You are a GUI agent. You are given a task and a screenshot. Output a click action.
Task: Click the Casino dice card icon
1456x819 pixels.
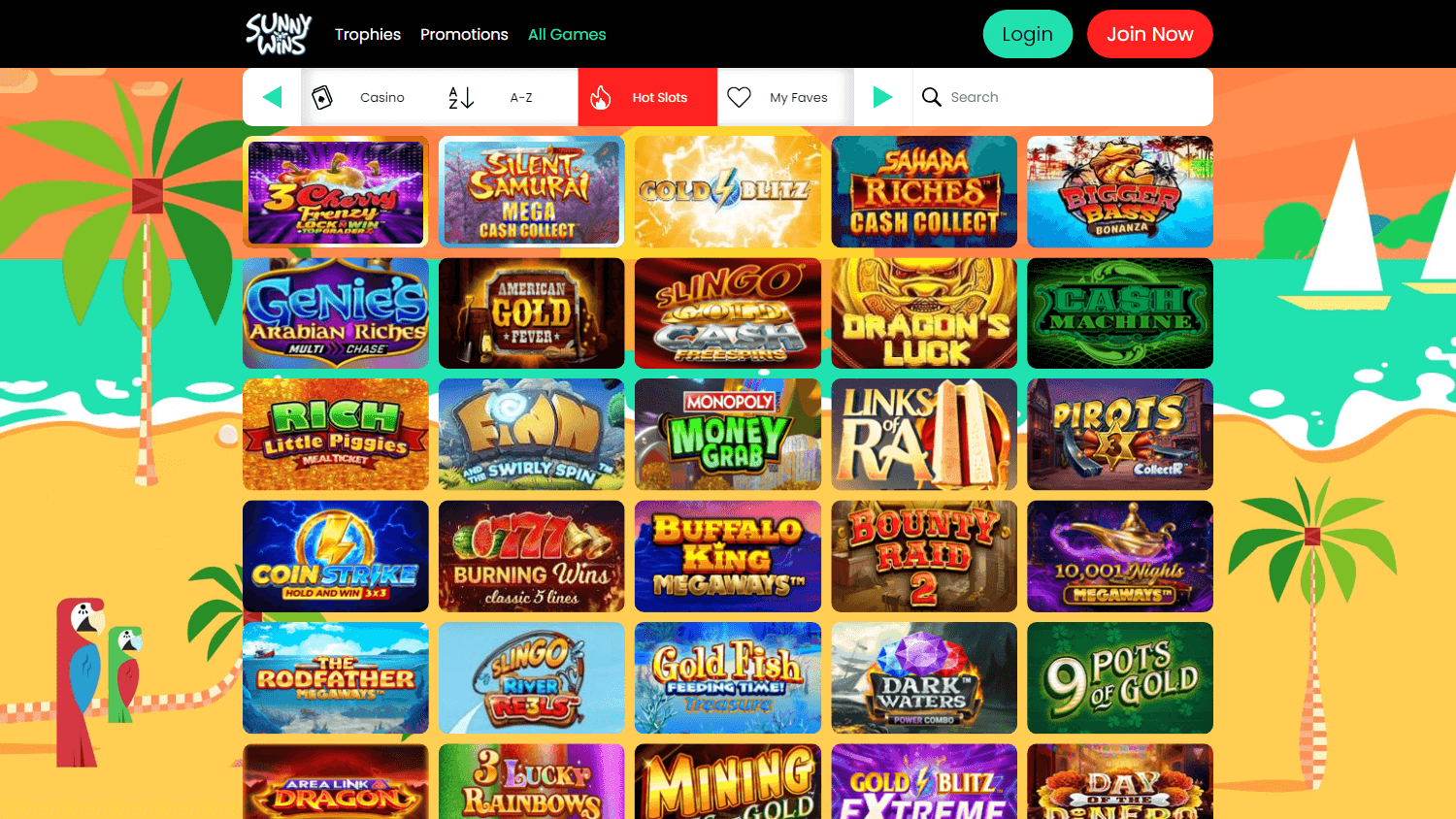click(x=322, y=97)
